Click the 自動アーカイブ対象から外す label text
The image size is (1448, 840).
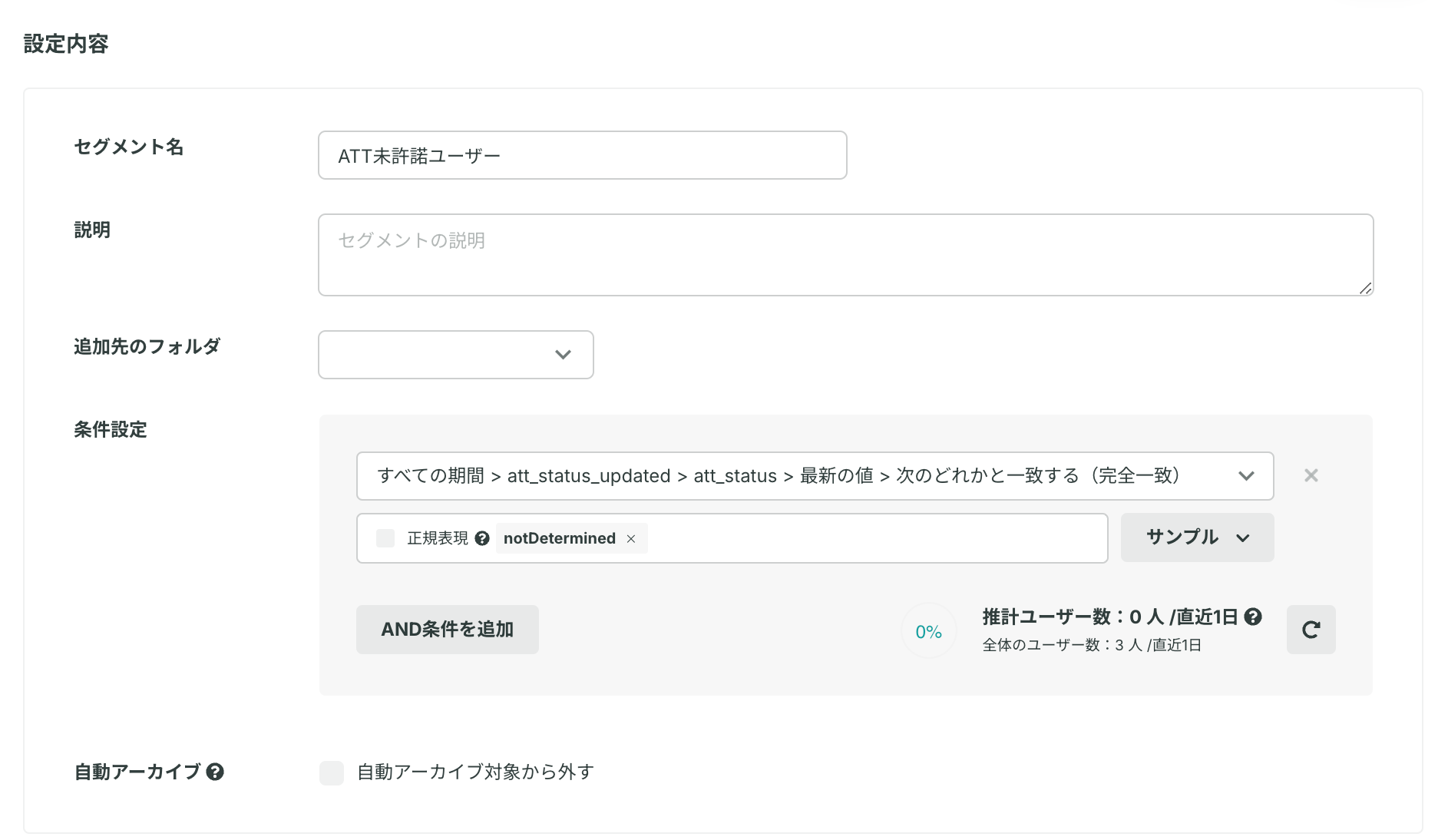[x=476, y=772]
